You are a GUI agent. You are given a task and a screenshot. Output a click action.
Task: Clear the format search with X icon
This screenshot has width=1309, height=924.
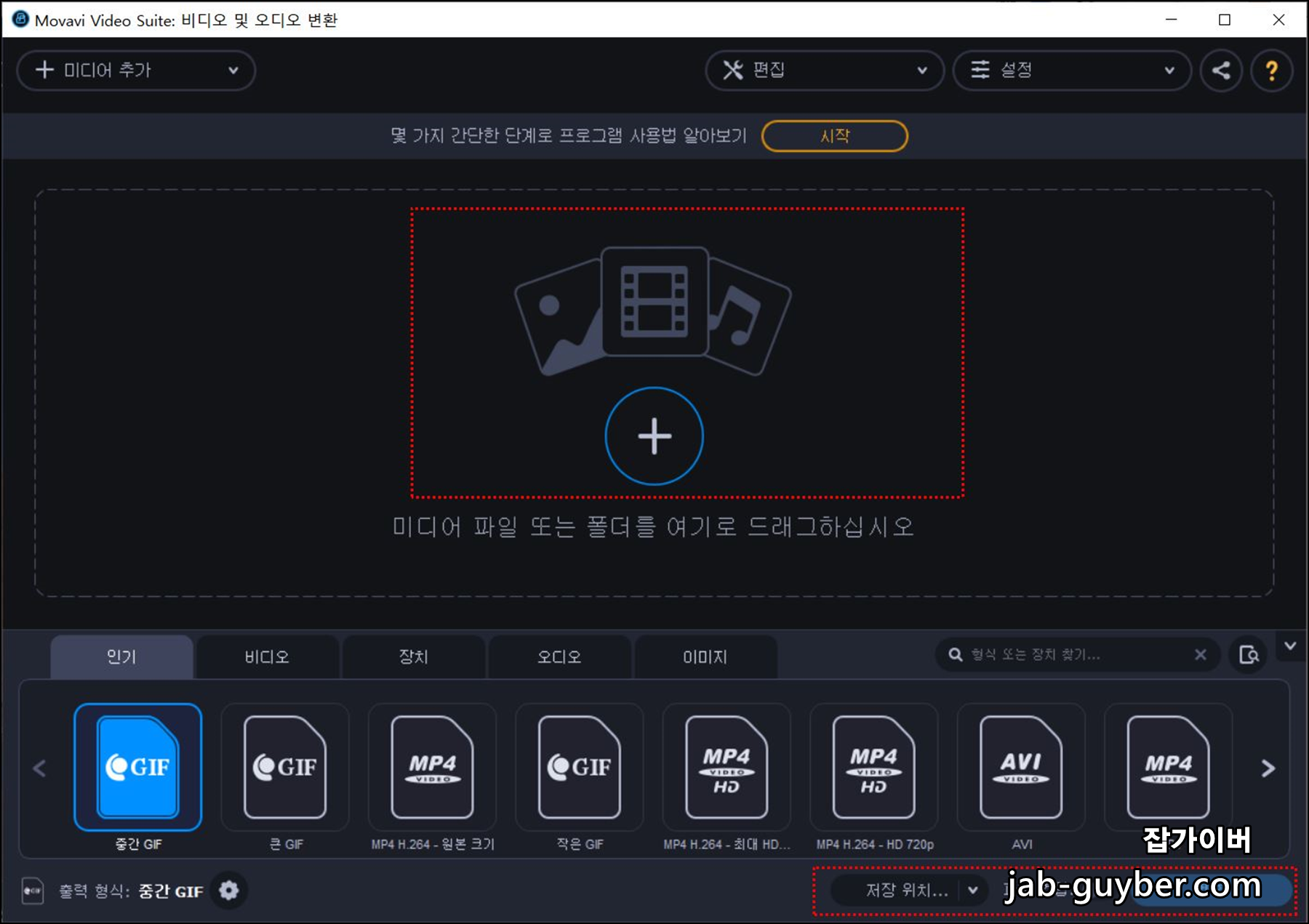point(1201,655)
